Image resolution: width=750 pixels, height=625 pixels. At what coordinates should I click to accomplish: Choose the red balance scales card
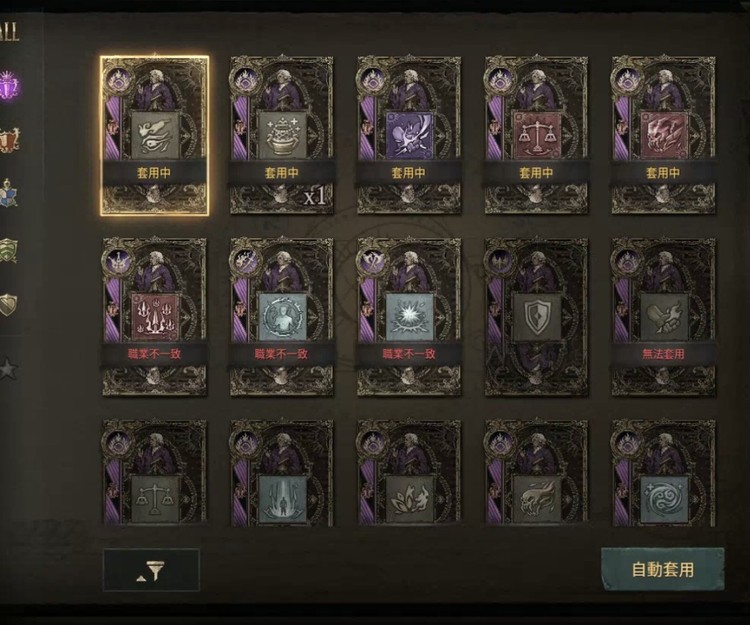536,136
